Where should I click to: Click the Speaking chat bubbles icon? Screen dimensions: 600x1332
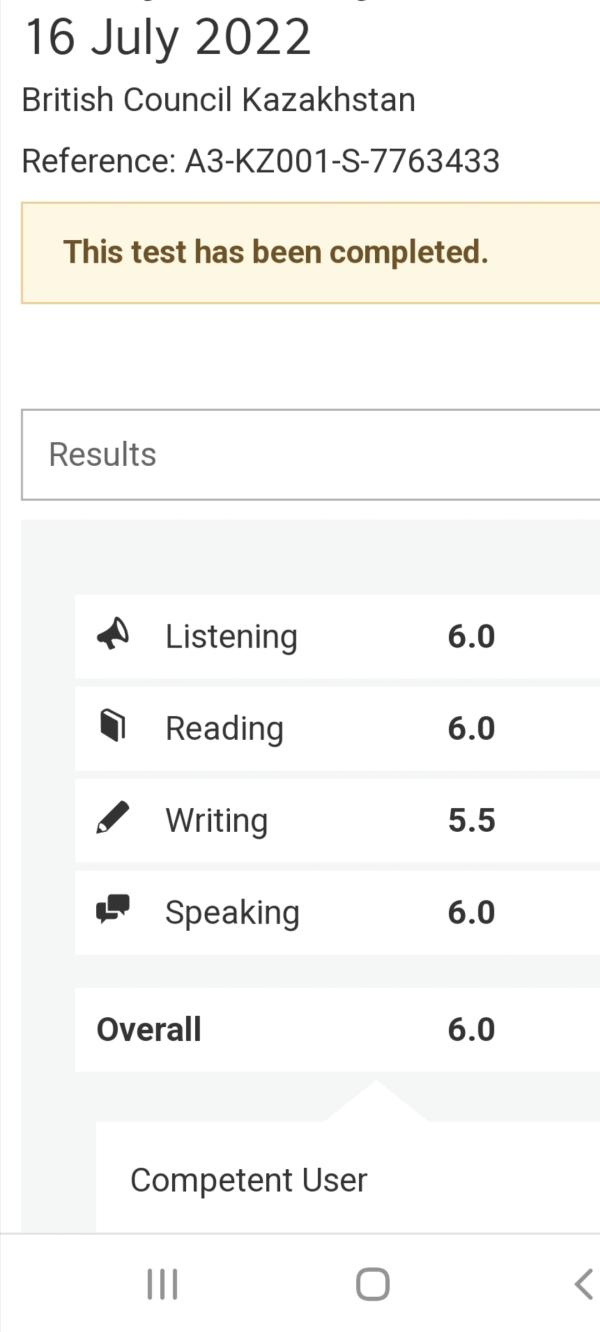[113, 910]
